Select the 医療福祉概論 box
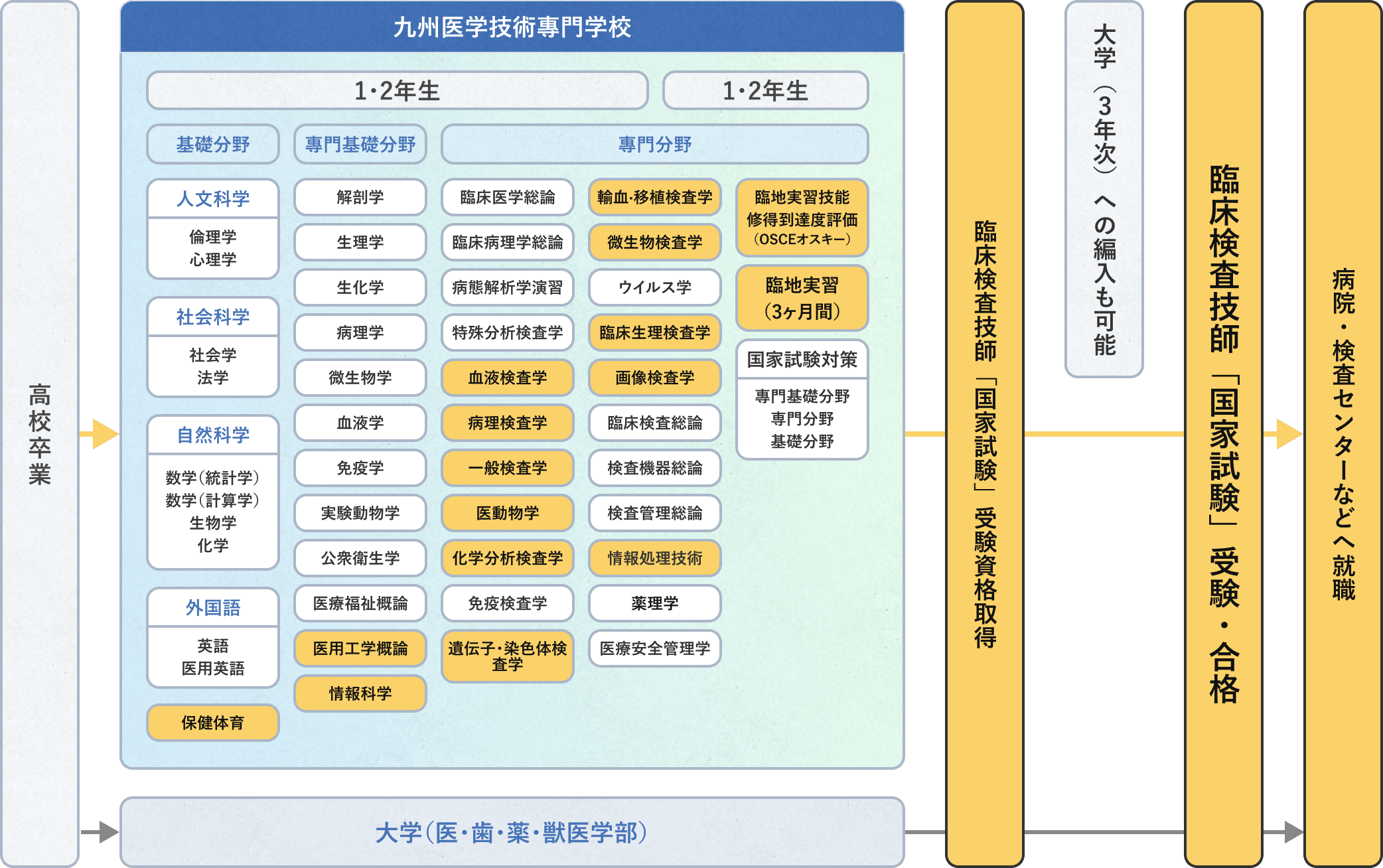 (x=360, y=603)
